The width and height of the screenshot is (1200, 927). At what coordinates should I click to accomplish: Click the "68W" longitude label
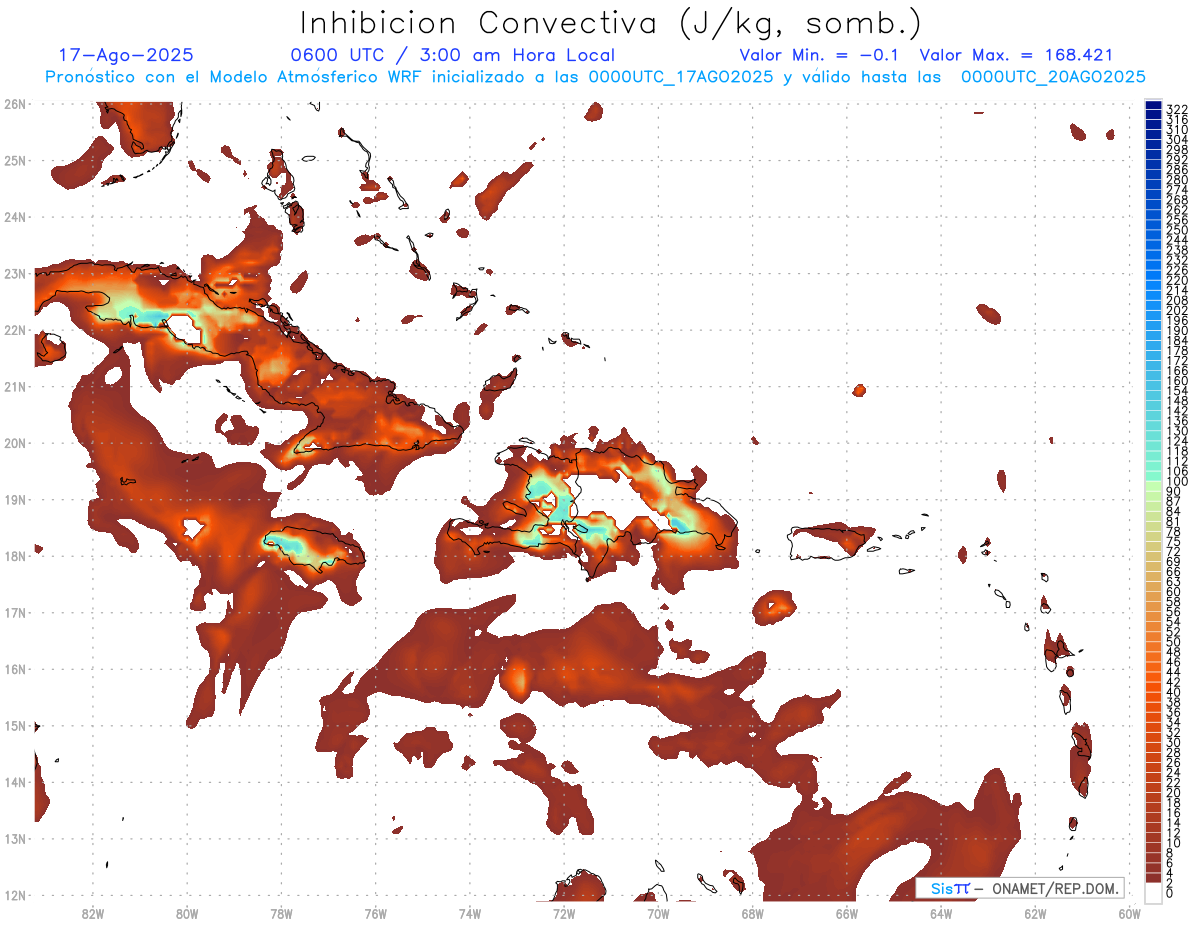pyautogui.click(x=753, y=912)
